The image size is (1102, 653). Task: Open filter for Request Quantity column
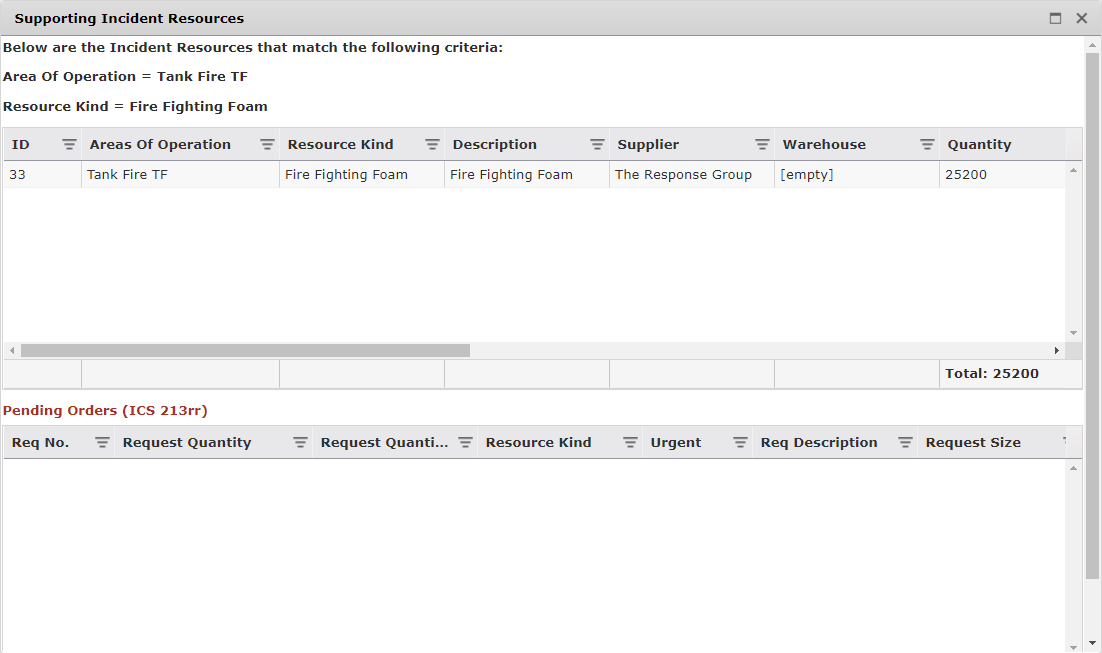[x=300, y=442]
